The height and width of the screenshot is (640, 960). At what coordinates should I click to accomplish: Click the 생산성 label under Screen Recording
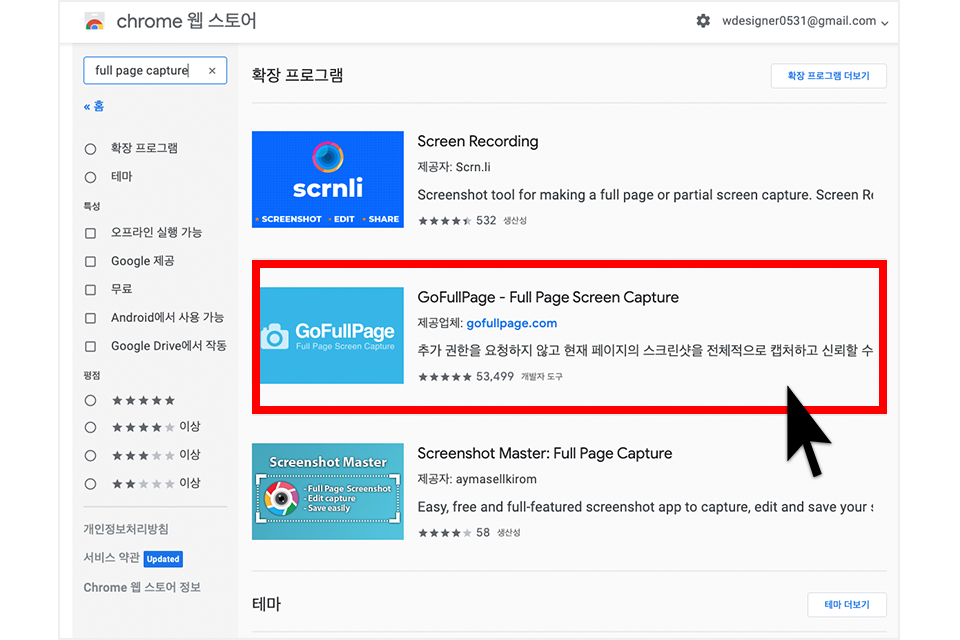515,220
